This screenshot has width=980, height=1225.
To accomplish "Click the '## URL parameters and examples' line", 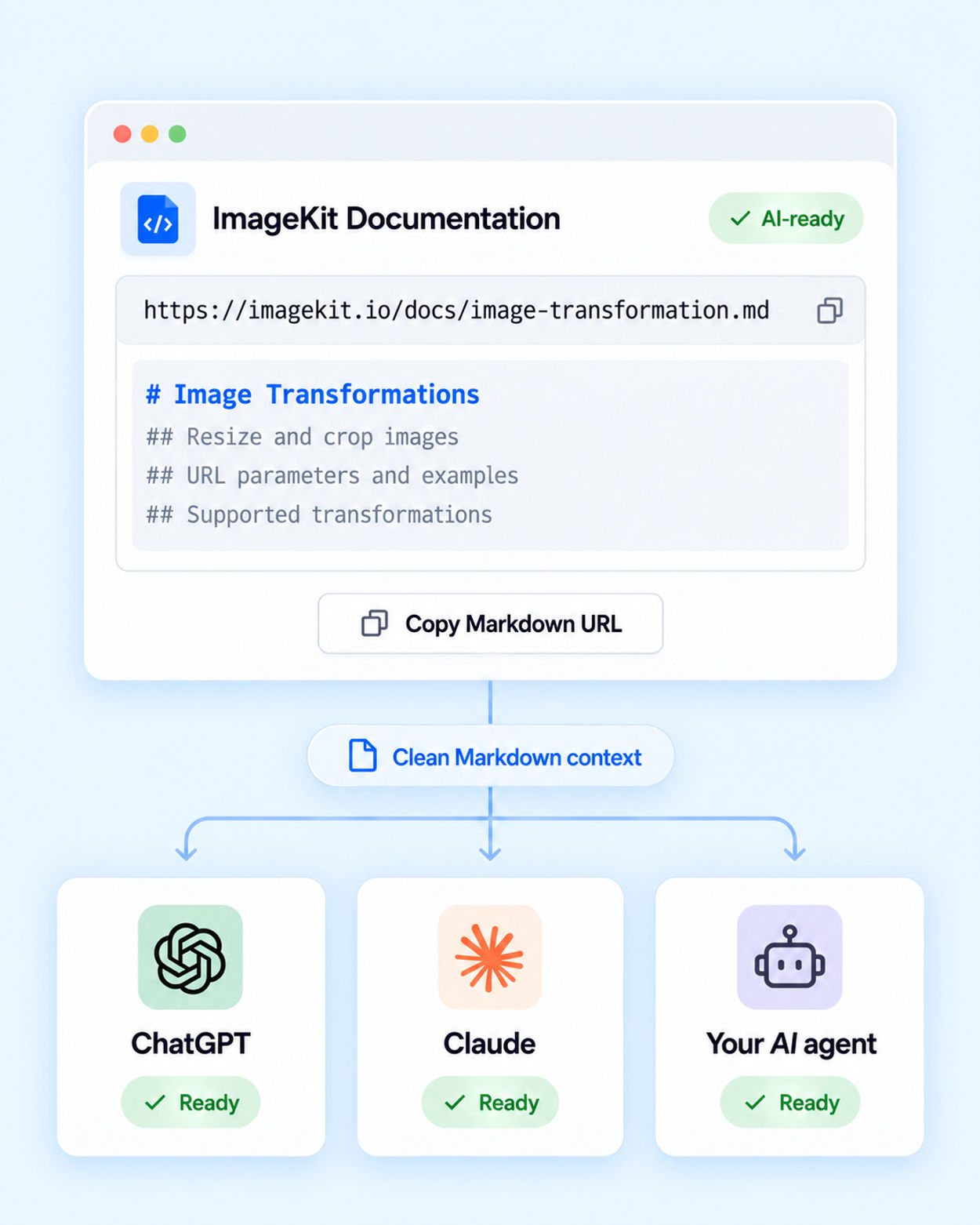I will [x=332, y=476].
